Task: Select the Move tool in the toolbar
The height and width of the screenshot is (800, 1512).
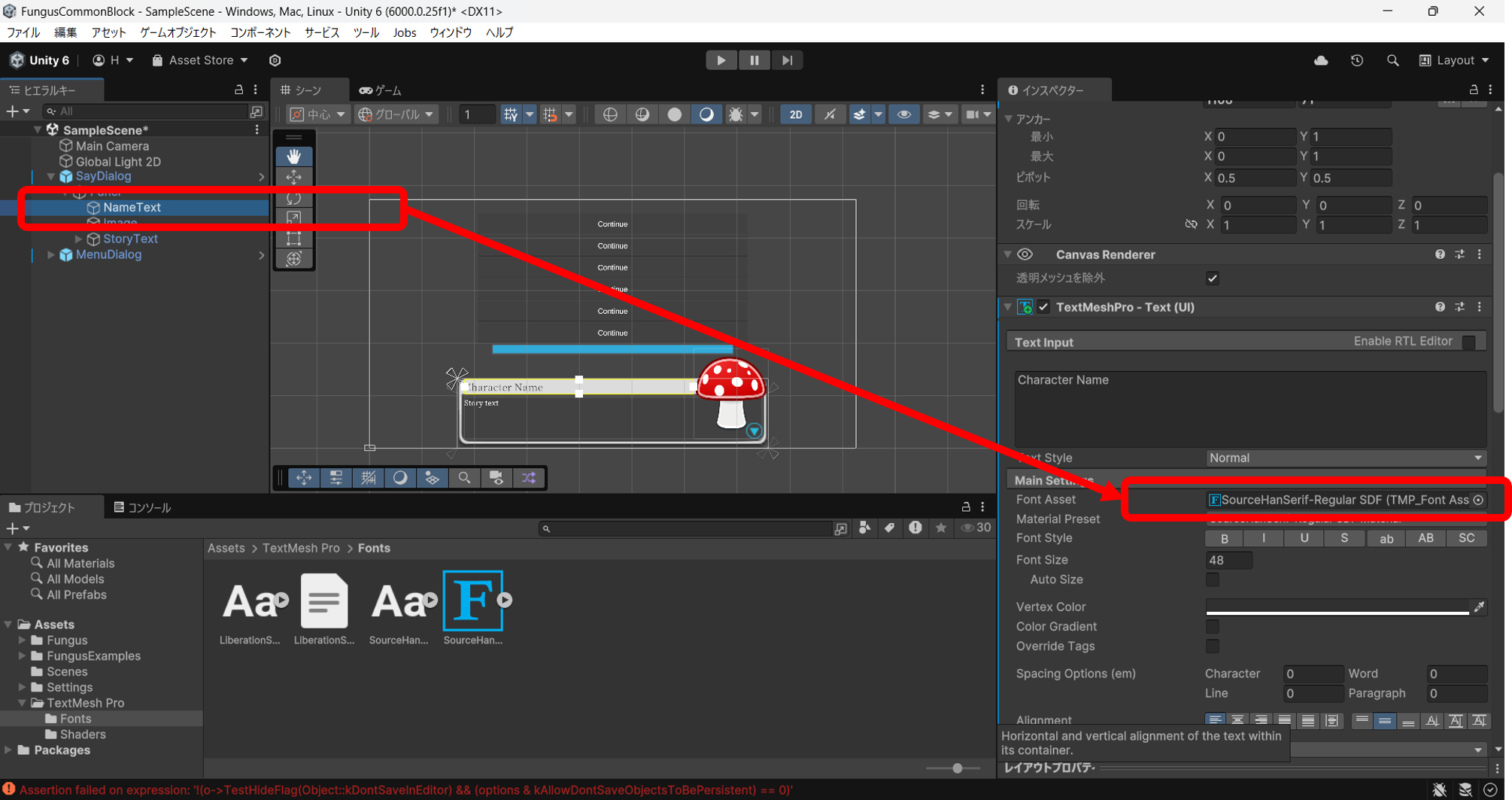Action: [x=294, y=177]
